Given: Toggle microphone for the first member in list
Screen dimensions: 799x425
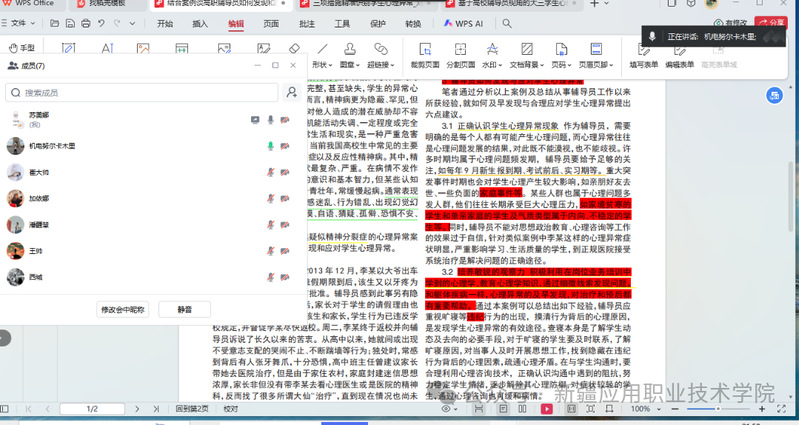Looking at the screenshot, I should click(270, 119).
